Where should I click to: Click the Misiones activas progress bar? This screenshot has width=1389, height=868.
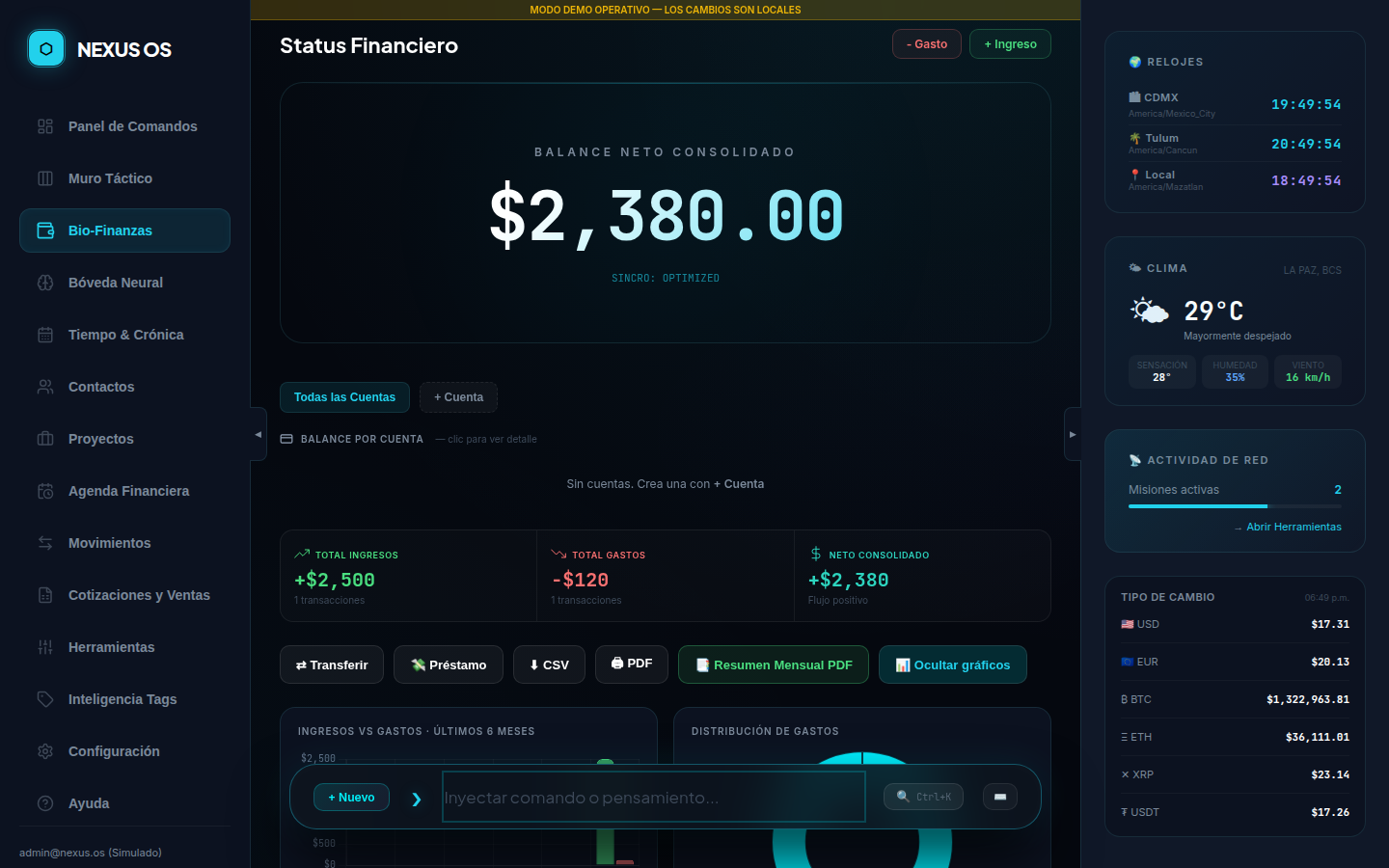click(1235, 505)
